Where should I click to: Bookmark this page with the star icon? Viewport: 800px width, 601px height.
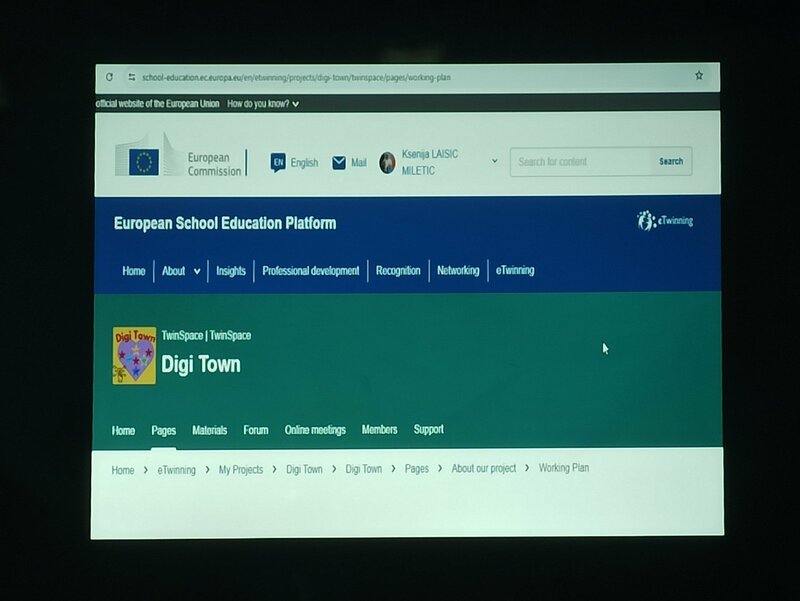click(x=699, y=76)
